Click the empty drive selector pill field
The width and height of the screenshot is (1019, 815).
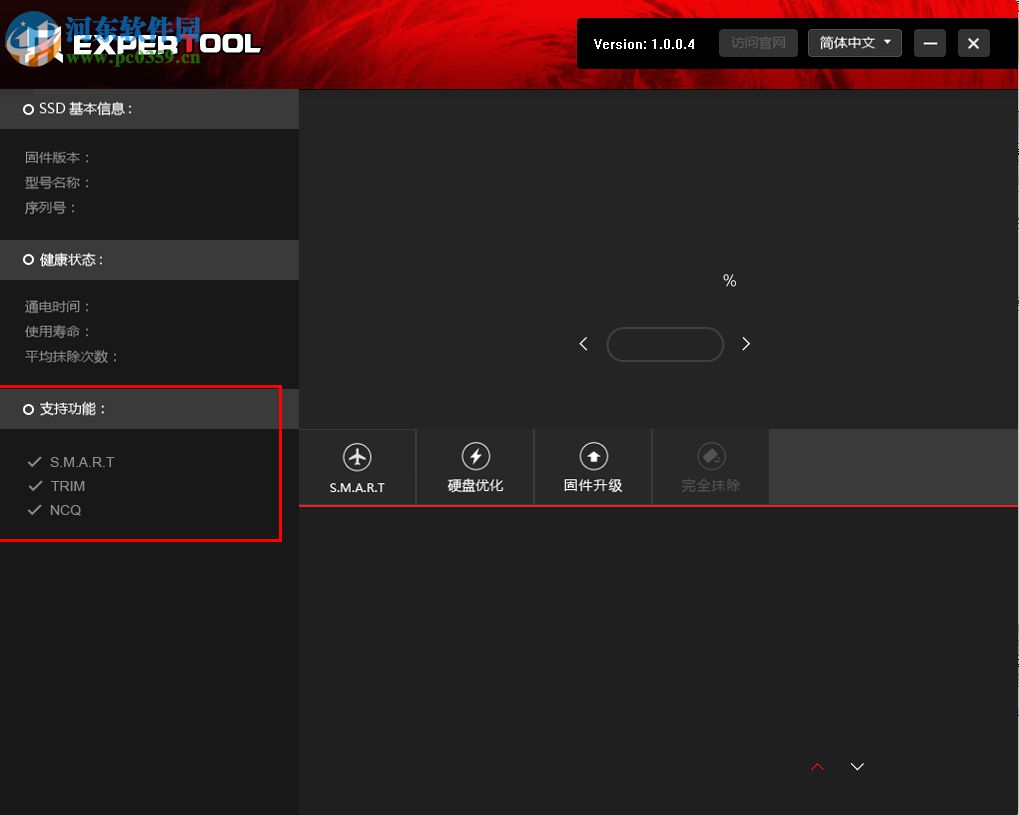click(x=665, y=344)
